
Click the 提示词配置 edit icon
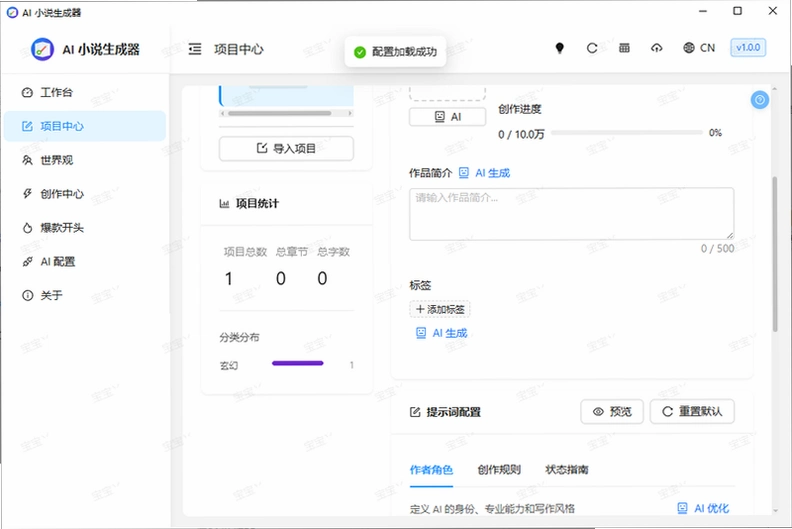(x=415, y=412)
